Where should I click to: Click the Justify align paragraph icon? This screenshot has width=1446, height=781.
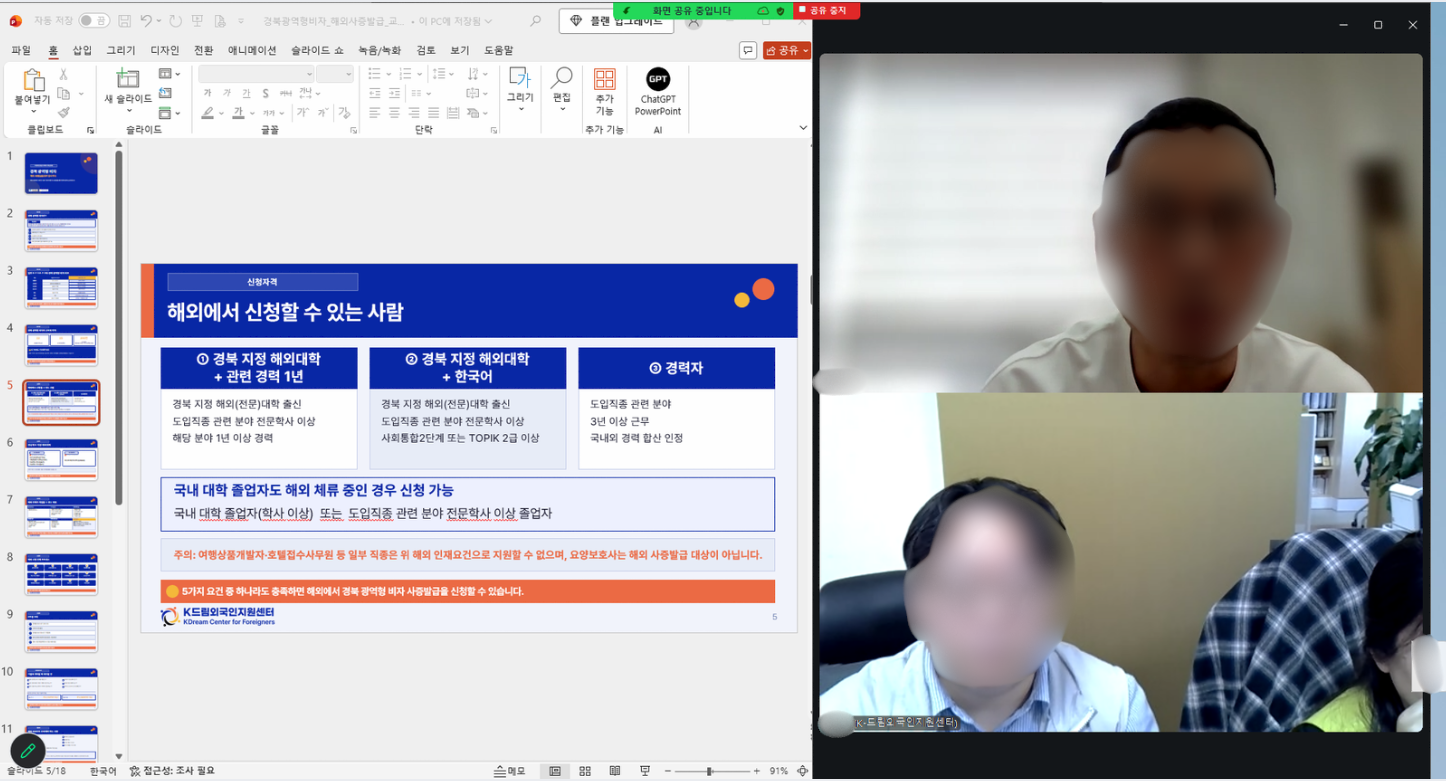434,113
